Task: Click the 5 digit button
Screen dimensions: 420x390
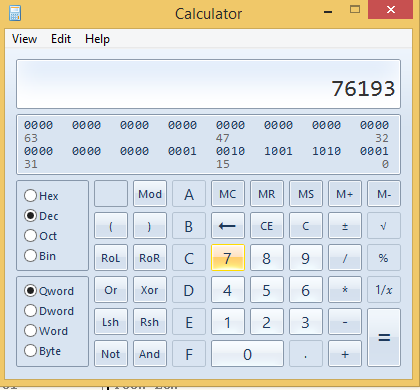Action: pos(267,290)
